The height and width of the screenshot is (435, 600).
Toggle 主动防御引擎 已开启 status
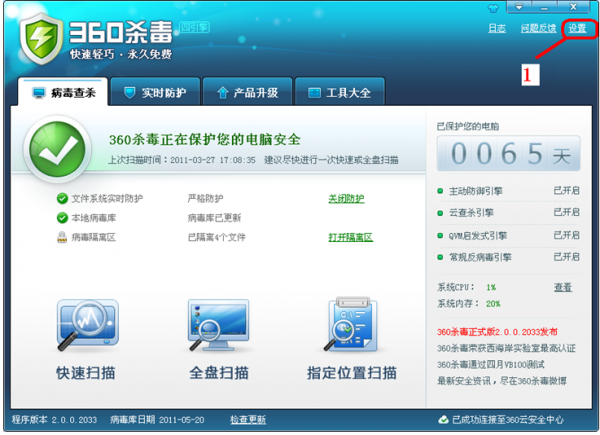click(x=567, y=191)
